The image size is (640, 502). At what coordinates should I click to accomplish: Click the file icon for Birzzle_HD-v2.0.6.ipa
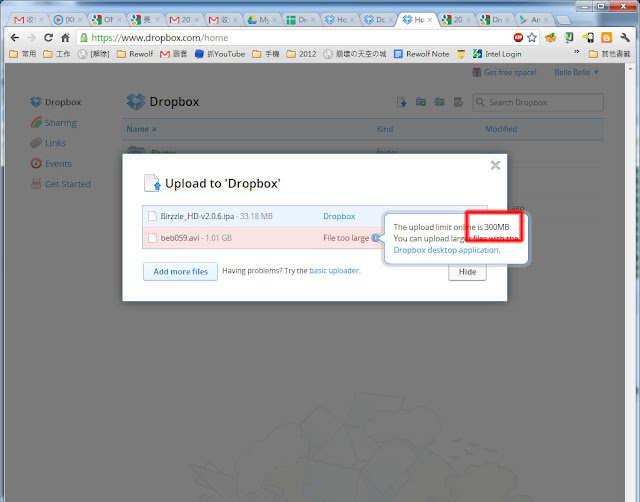(152, 216)
